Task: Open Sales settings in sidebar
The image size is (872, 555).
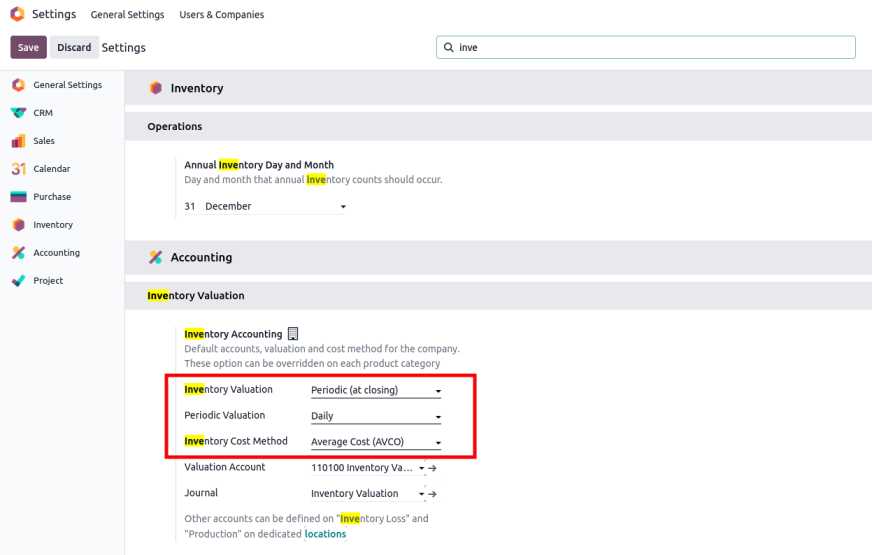Action: point(43,141)
